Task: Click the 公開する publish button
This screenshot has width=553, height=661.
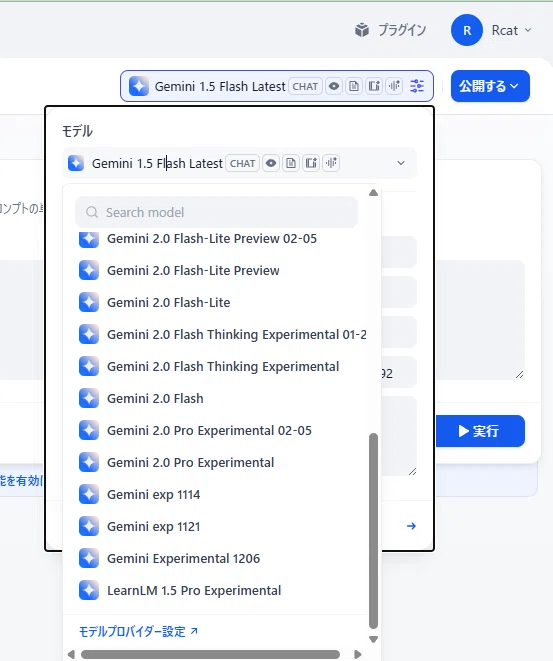Action: click(x=490, y=86)
